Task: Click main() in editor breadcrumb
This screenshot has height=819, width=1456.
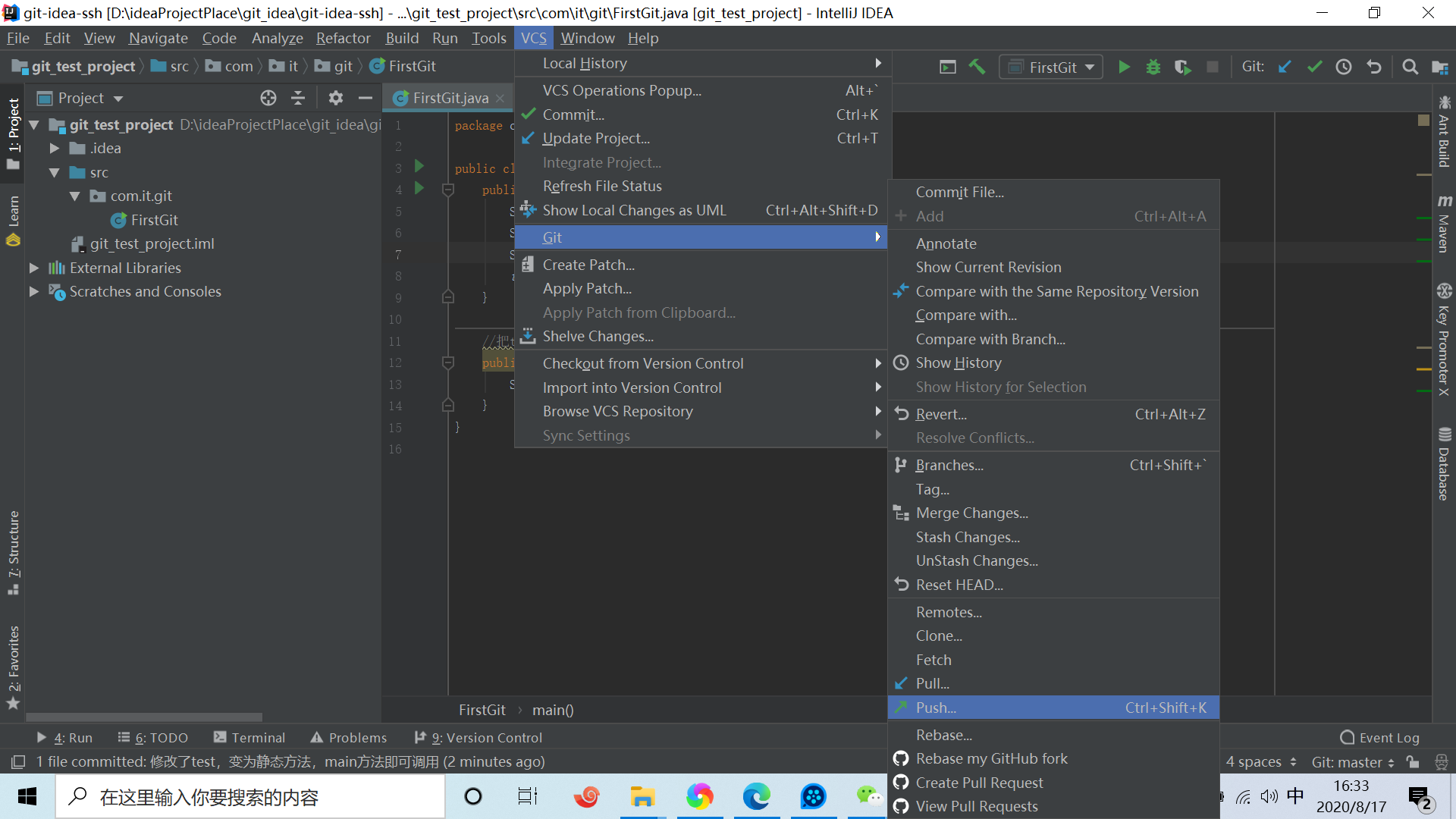Action: [x=553, y=710]
